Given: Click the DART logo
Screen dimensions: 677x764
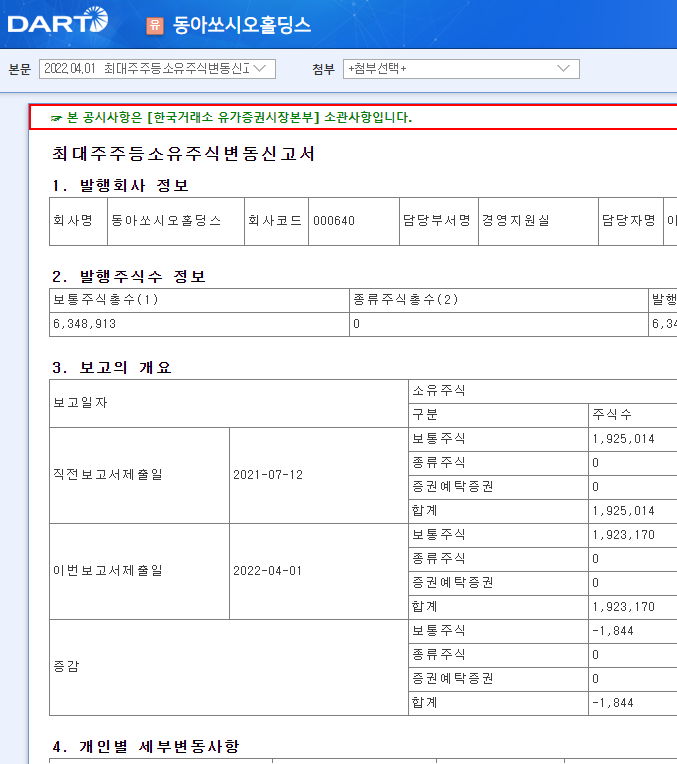Looking at the screenshot, I should 58,21.
